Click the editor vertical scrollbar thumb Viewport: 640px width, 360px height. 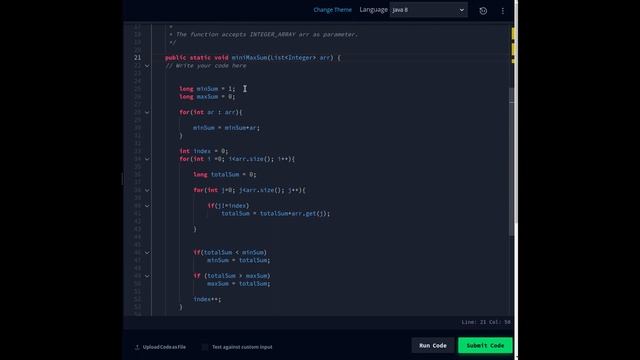coord(511,161)
